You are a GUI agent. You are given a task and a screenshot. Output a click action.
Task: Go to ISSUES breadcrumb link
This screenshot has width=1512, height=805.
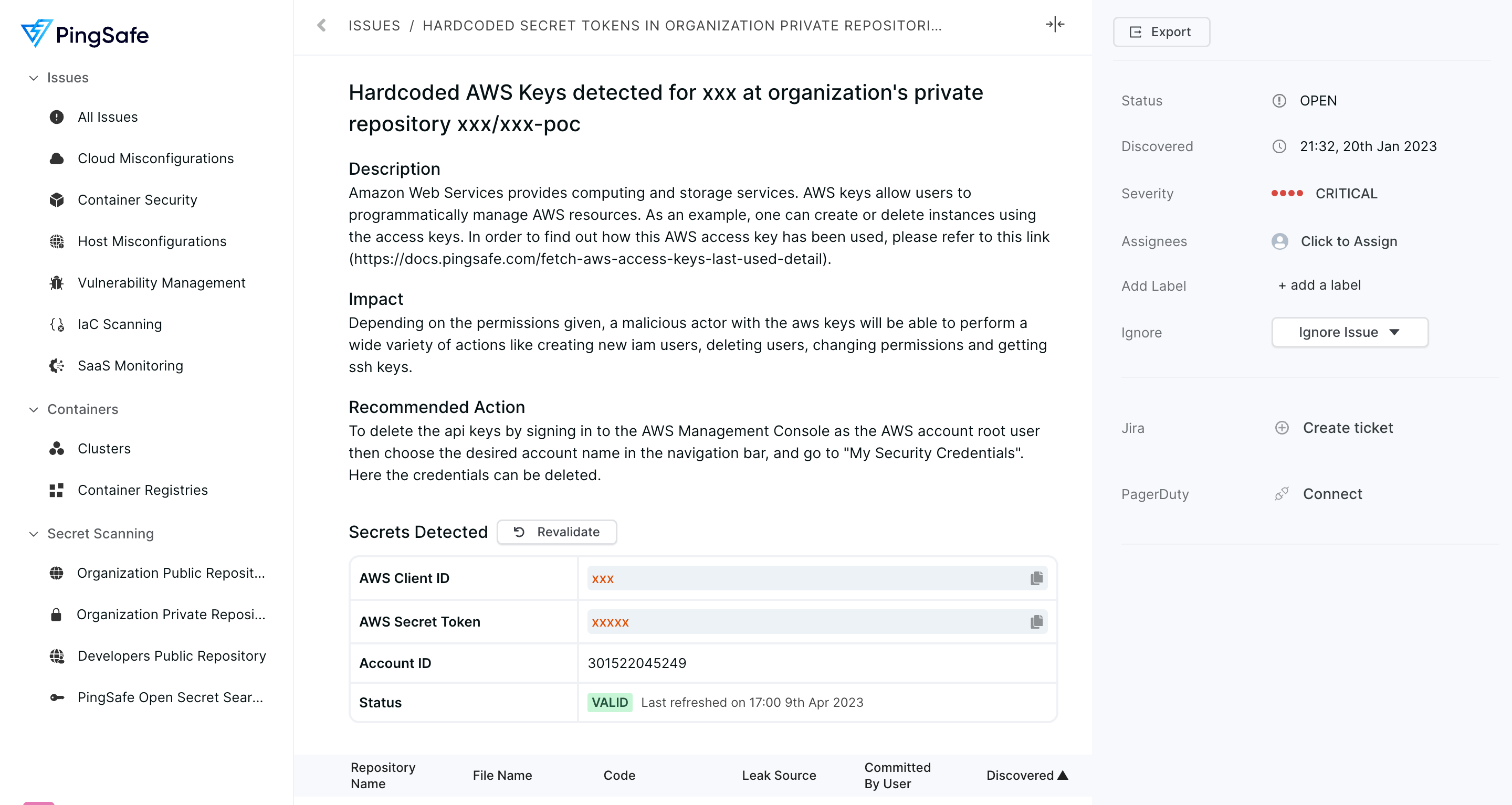374,25
